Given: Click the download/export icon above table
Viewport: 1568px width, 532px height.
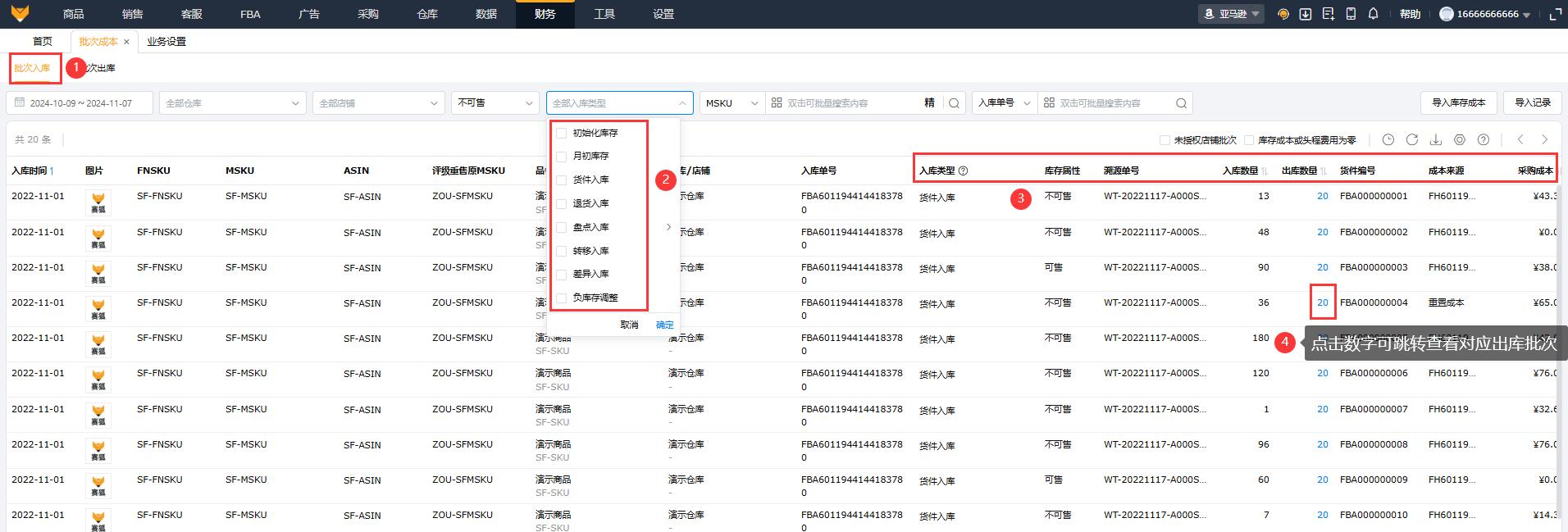Looking at the screenshot, I should [x=1436, y=139].
